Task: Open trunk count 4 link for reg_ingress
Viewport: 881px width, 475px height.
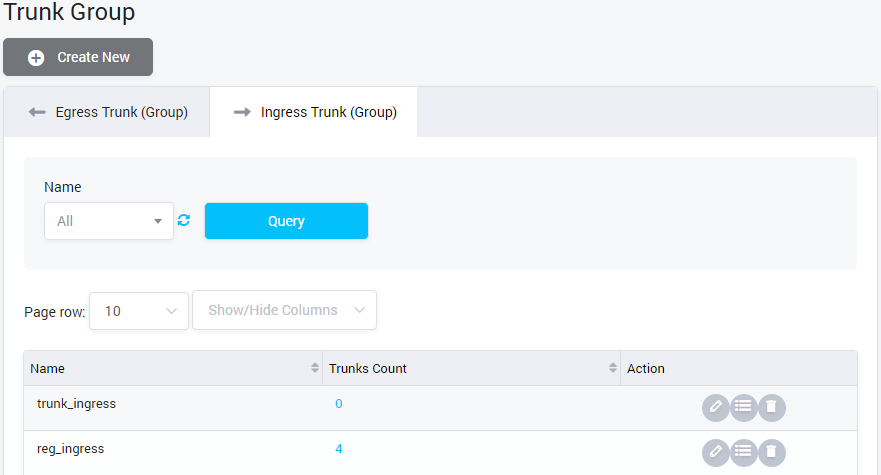Action: pyautogui.click(x=339, y=449)
